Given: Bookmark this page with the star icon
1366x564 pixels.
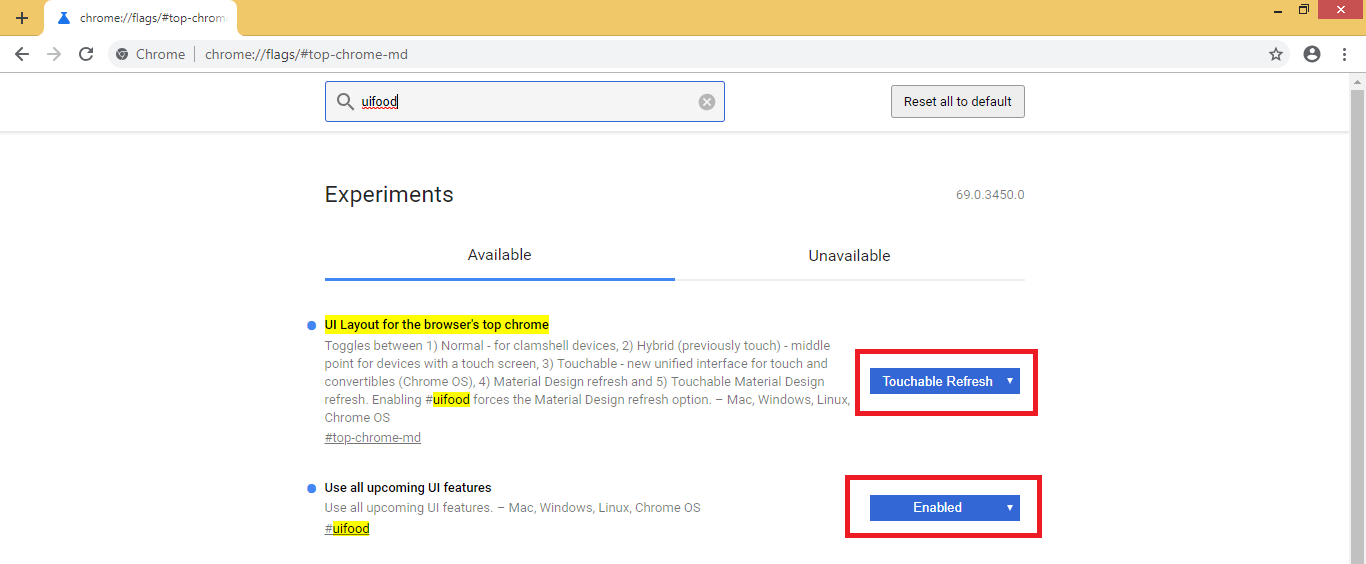Looking at the screenshot, I should (1276, 54).
